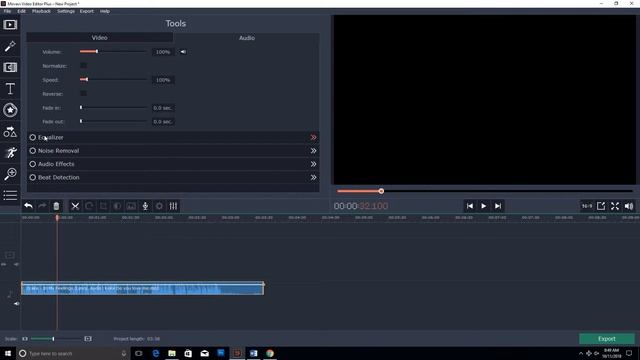Open the Titles text tool
This screenshot has height=360, width=640.
(x=10, y=89)
